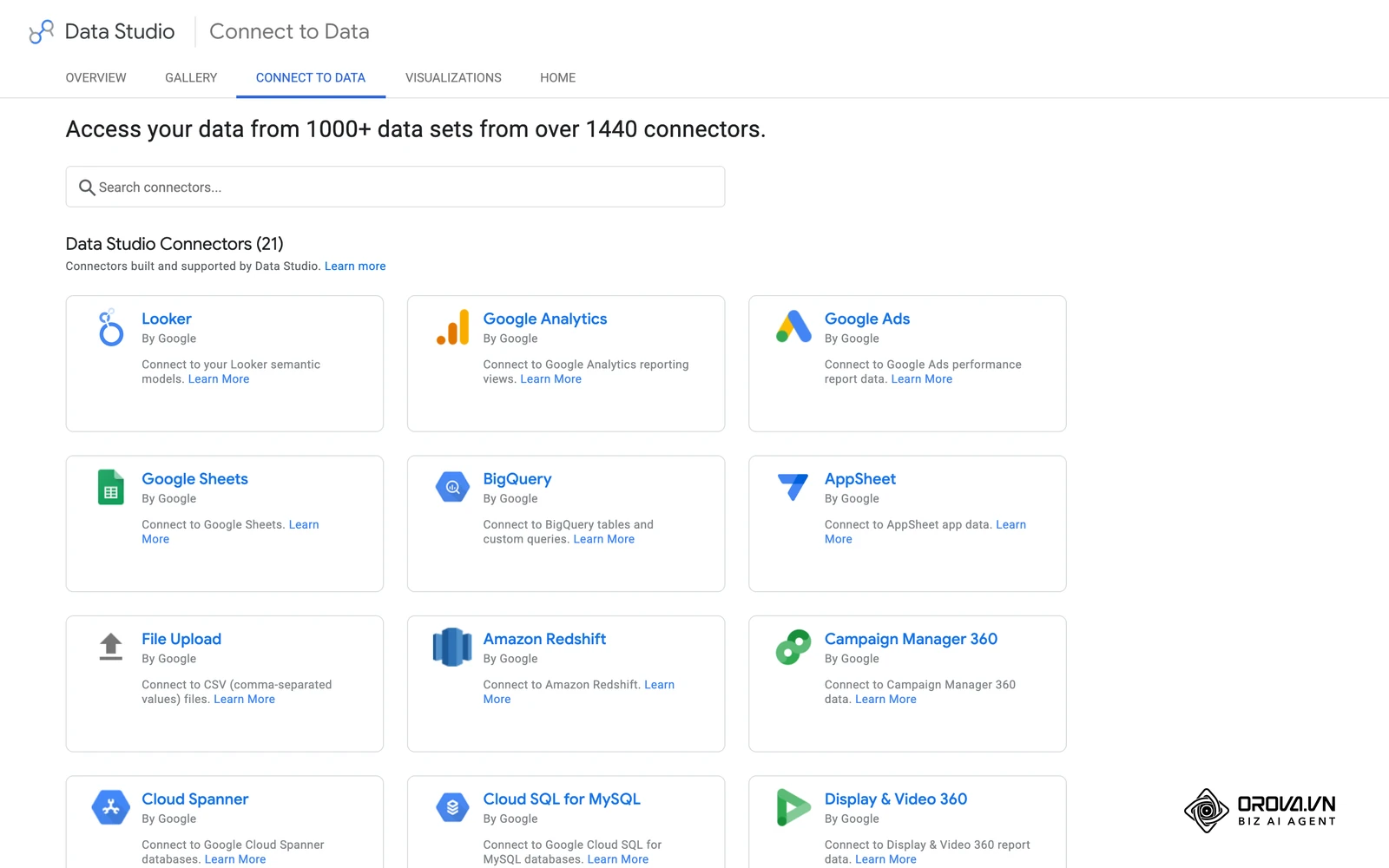Viewport: 1389px width, 868px height.
Task: Open the Cloud SQL for MySQL title
Action: (x=562, y=799)
